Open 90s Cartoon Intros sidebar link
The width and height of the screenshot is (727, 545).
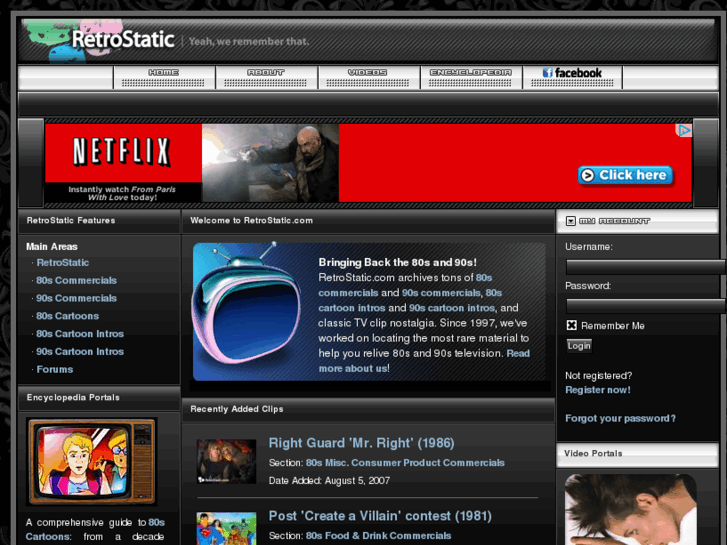(x=80, y=352)
